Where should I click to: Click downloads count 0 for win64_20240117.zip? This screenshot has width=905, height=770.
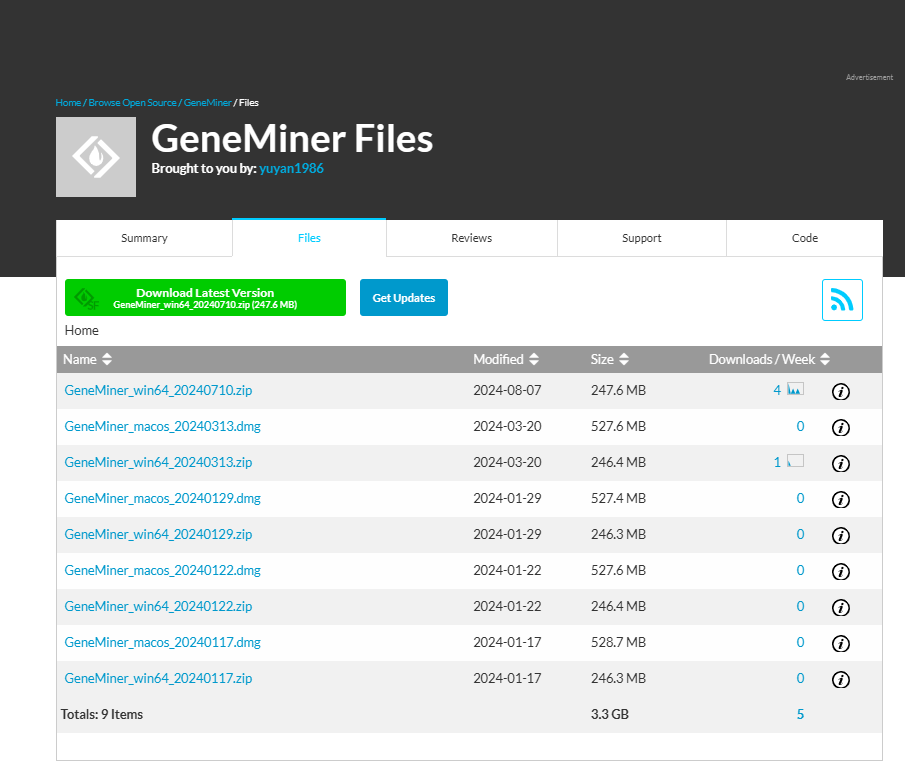(x=800, y=678)
